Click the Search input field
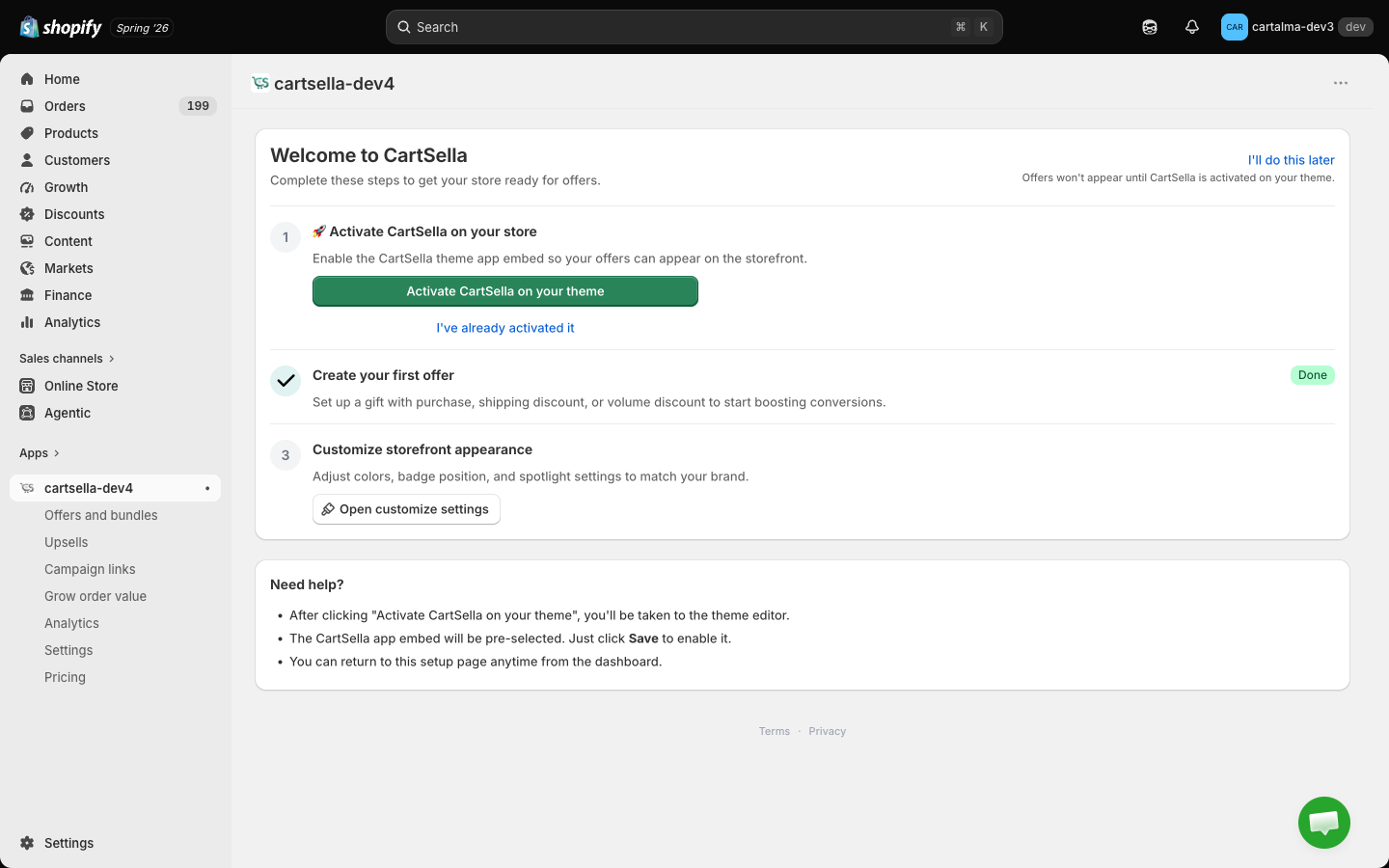This screenshot has height=868, width=1389. (x=694, y=27)
